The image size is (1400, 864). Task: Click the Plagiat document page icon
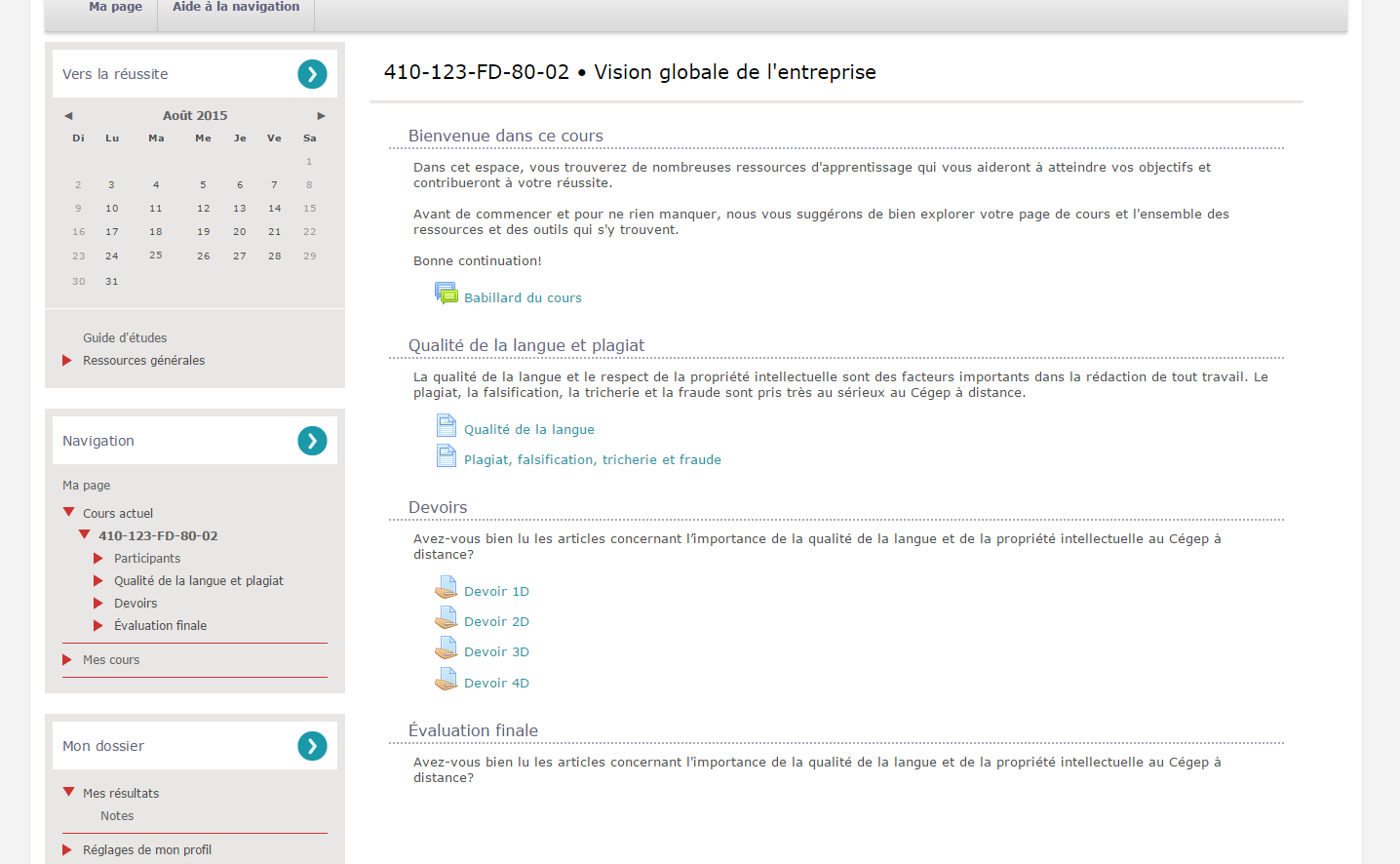[x=446, y=456]
